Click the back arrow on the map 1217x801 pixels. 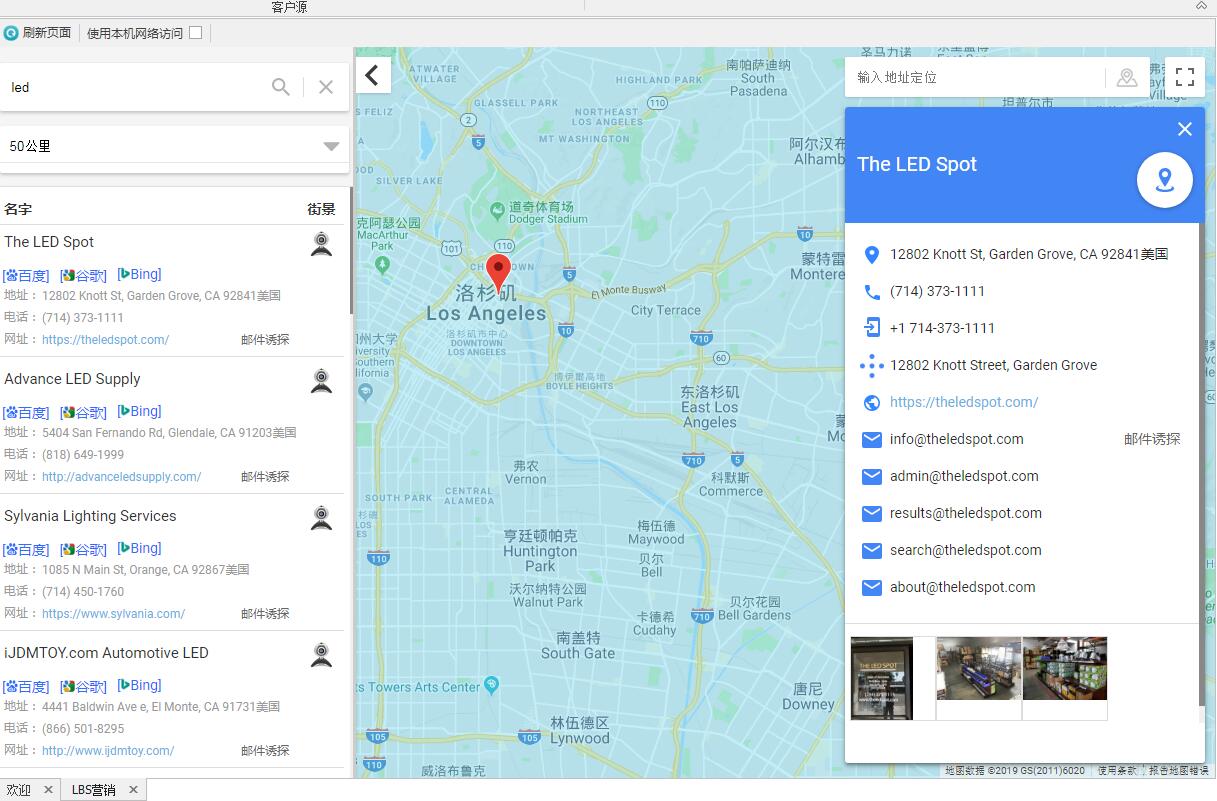click(373, 75)
